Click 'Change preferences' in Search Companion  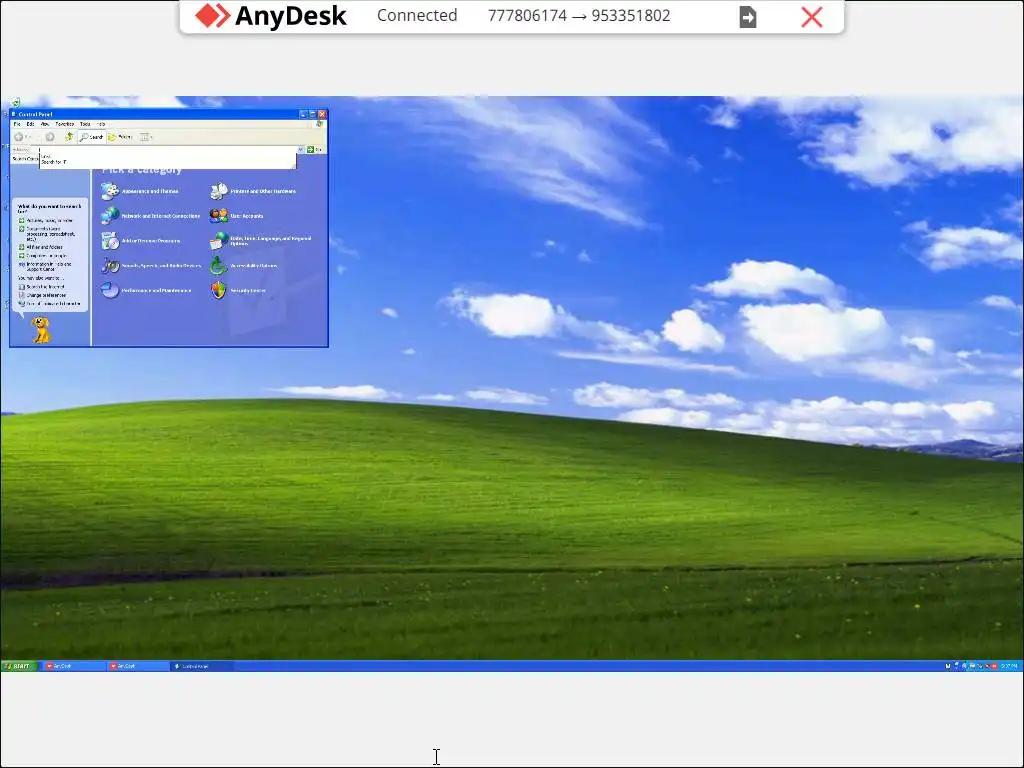click(42, 295)
